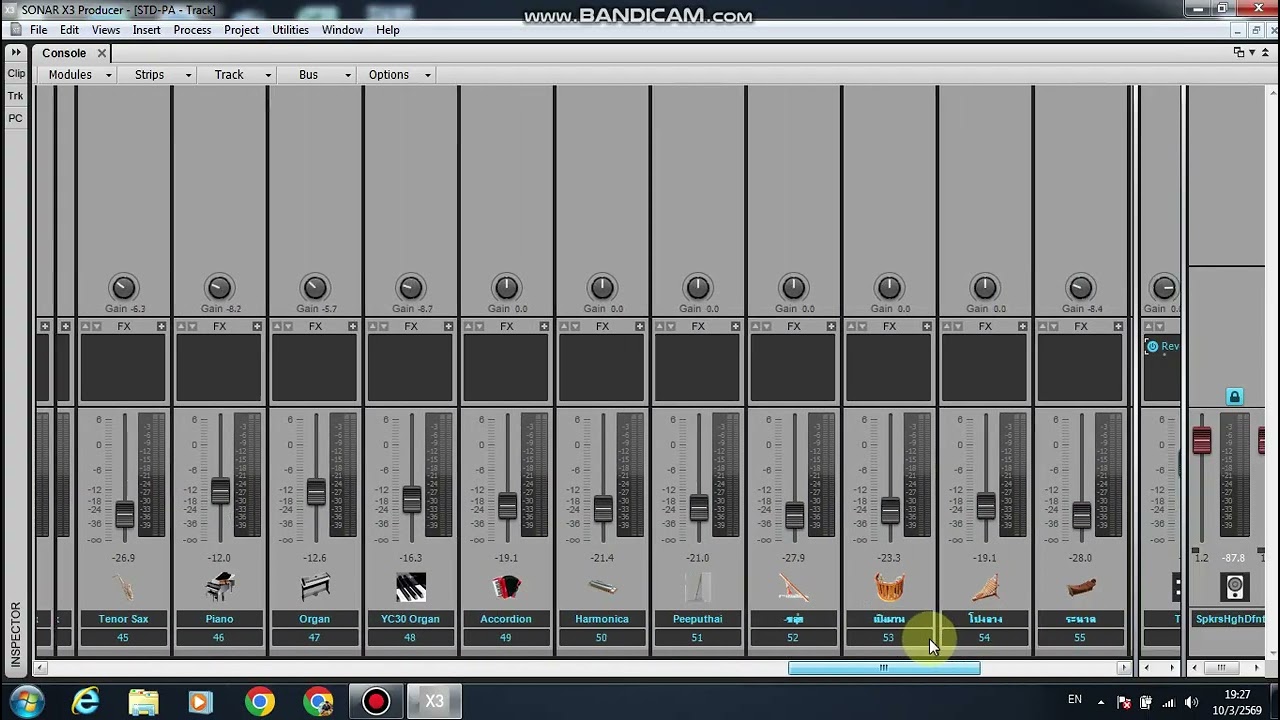The height and width of the screenshot is (720, 1280).
Task: Click the instrument icon on strip 52
Action: (793, 587)
